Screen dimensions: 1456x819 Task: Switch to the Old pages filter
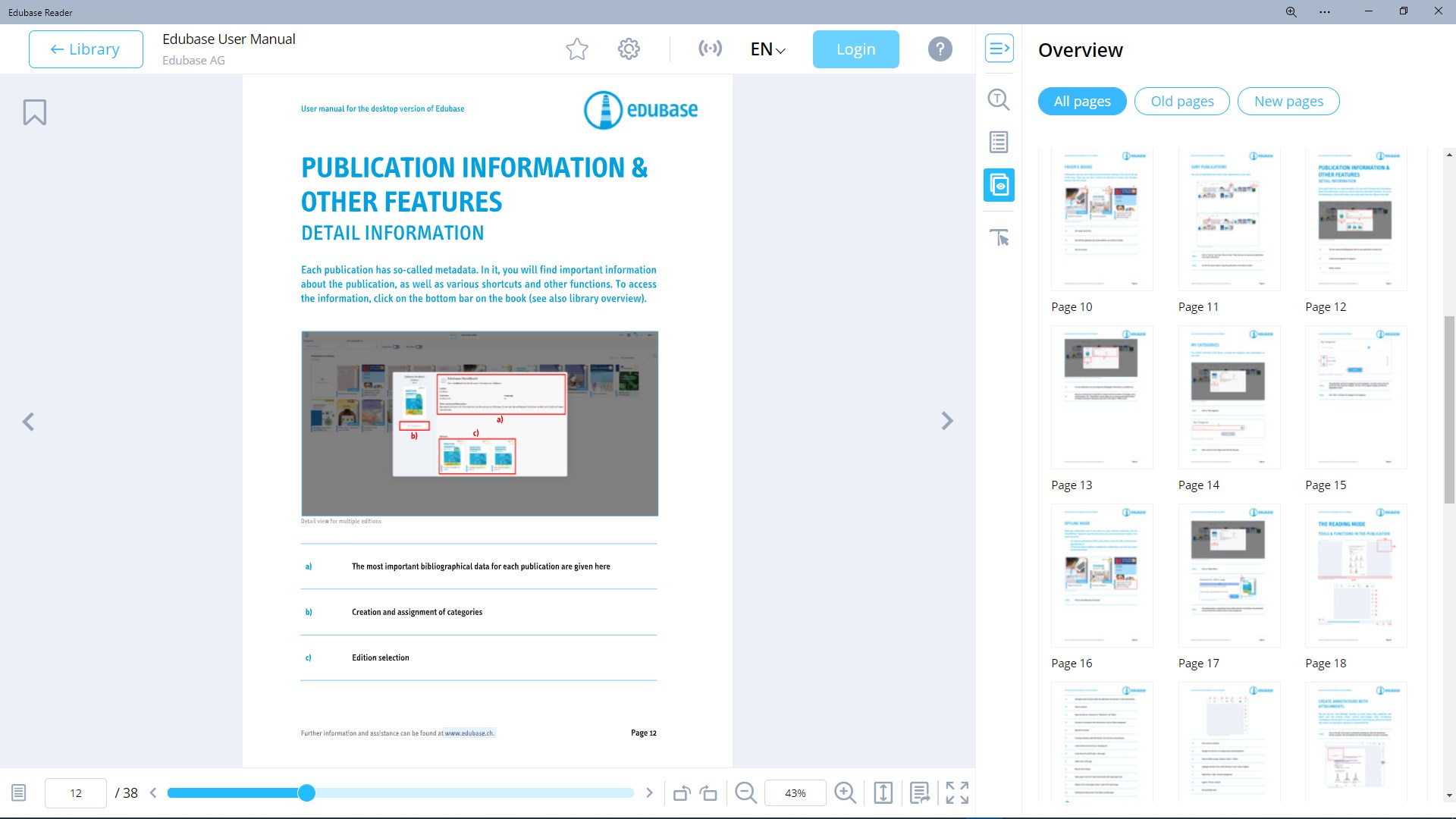click(1181, 102)
